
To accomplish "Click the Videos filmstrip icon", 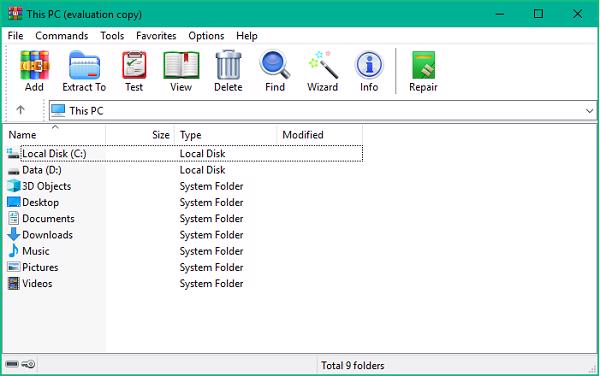I will coord(14,283).
